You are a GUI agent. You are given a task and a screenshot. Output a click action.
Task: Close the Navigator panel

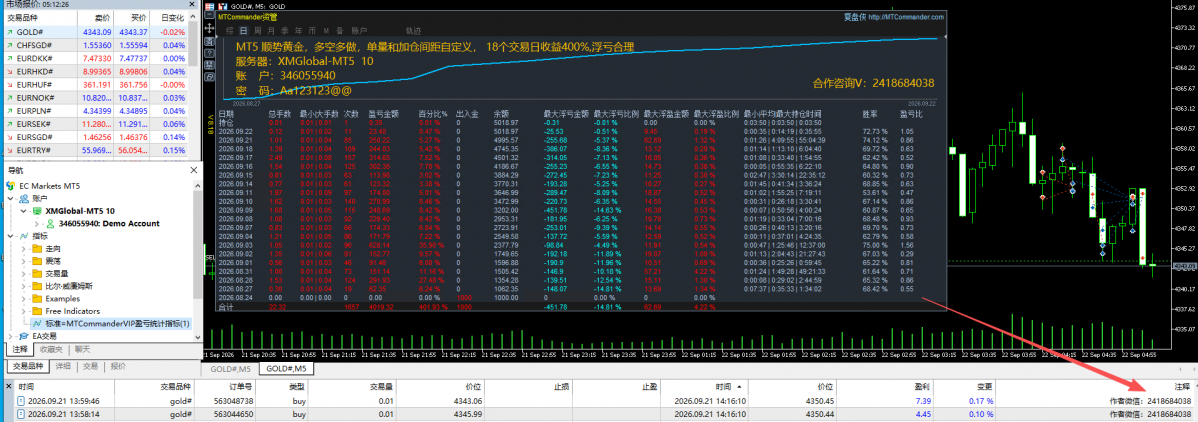pyautogui.click(x=196, y=171)
